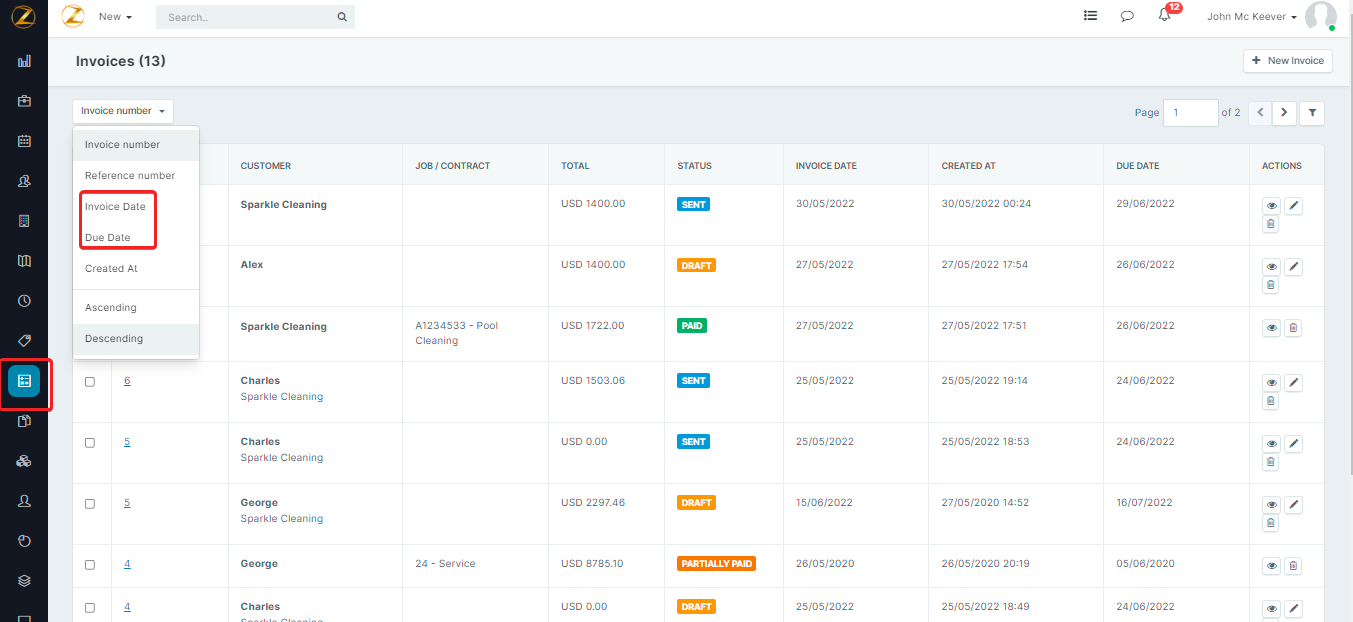
Task: Expand the New dropdown in top bar
Action: click(x=115, y=17)
